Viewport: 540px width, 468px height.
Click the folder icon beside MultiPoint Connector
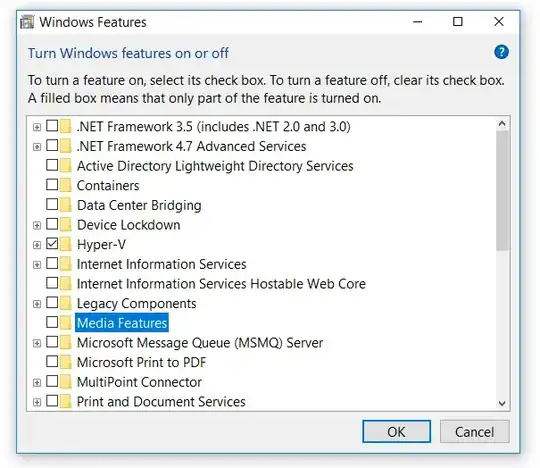tap(65, 382)
